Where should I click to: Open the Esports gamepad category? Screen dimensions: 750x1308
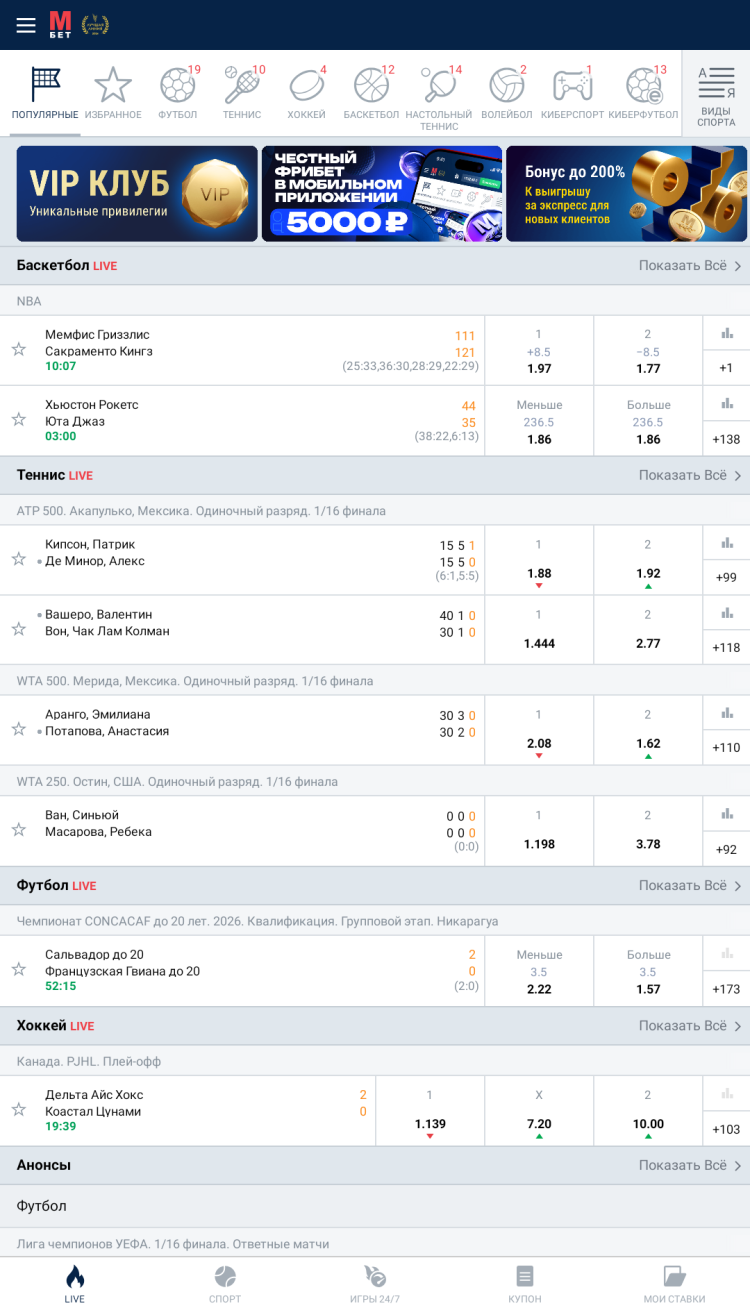pos(572,92)
